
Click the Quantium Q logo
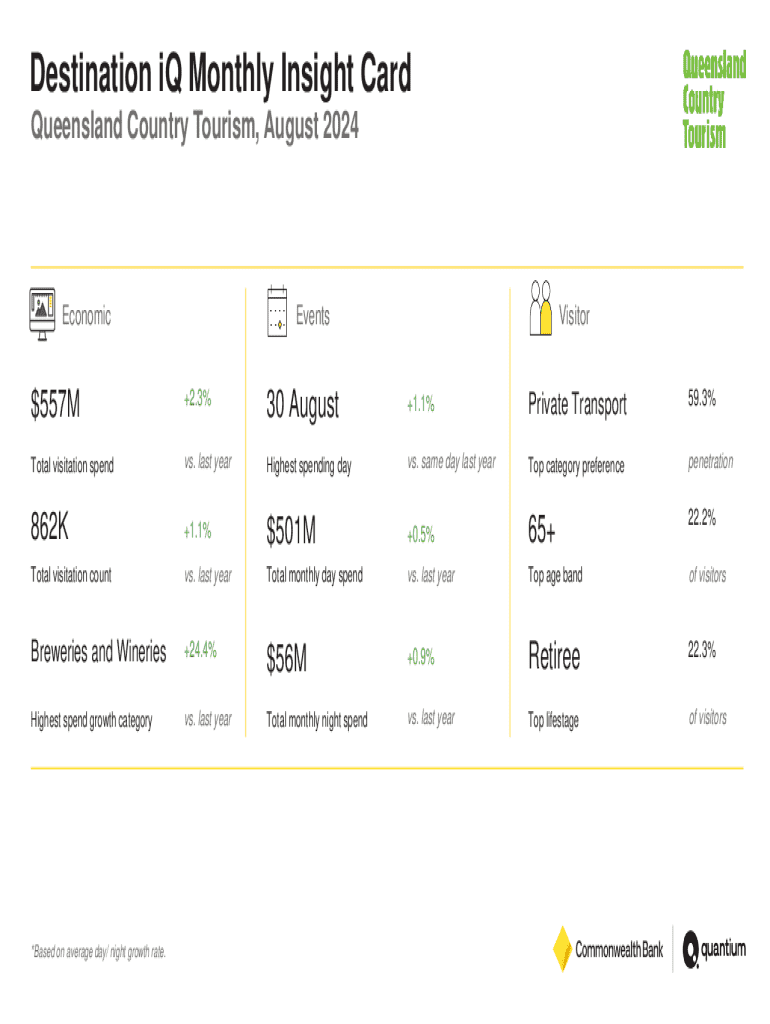pyautogui.click(x=692, y=950)
